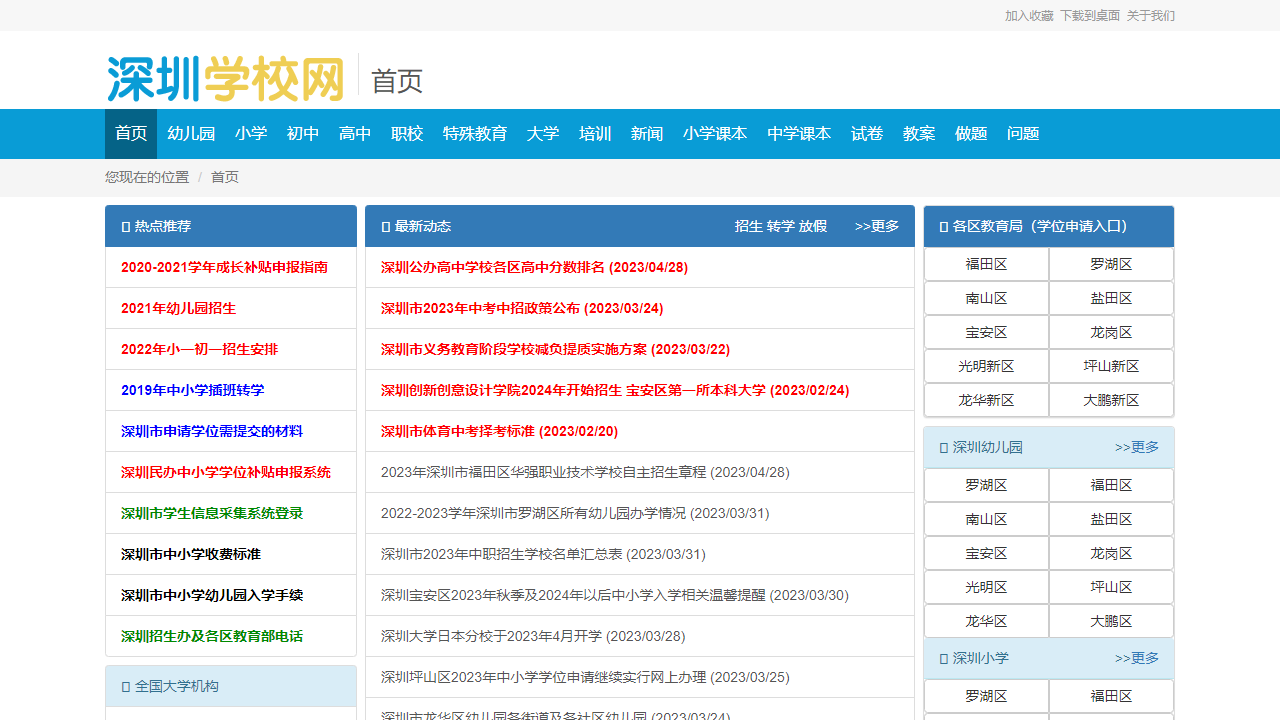The height and width of the screenshot is (720, 1280).
Task: Click the 深圳学校网 site logo
Action: (225, 79)
